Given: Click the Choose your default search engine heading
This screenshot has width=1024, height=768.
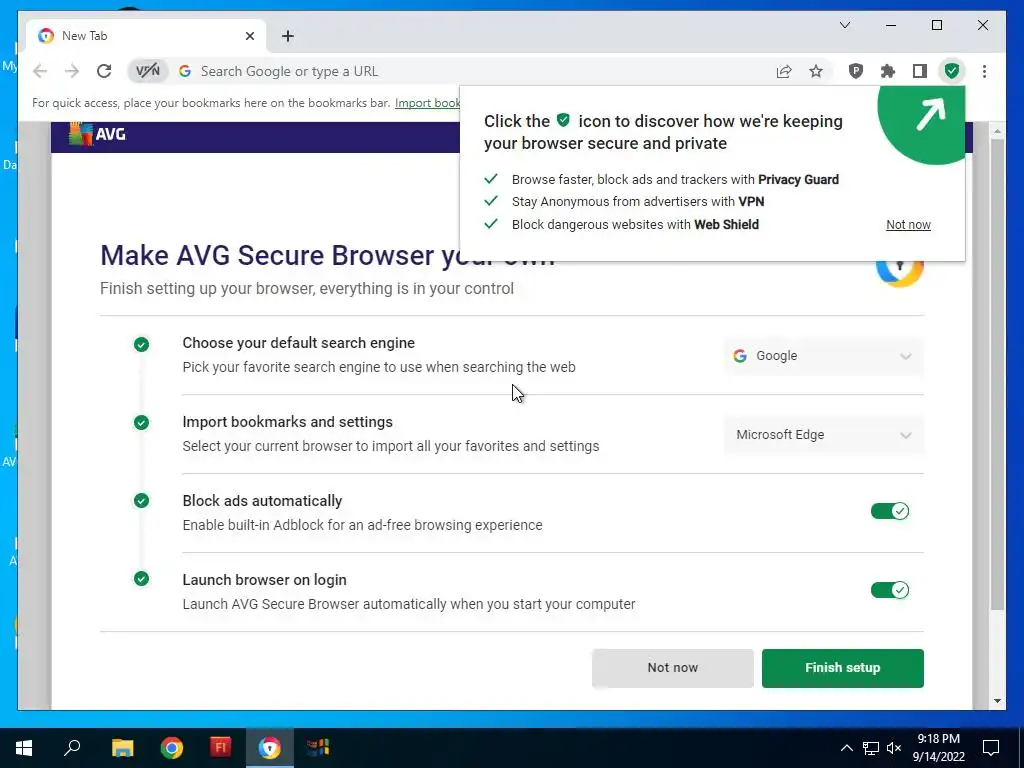Looking at the screenshot, I should coord(298,343).
